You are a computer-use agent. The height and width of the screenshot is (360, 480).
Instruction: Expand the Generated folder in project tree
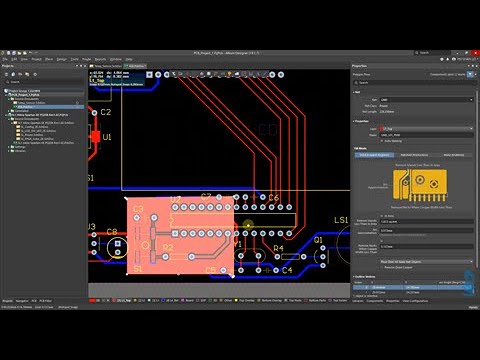tap(9, 111)
